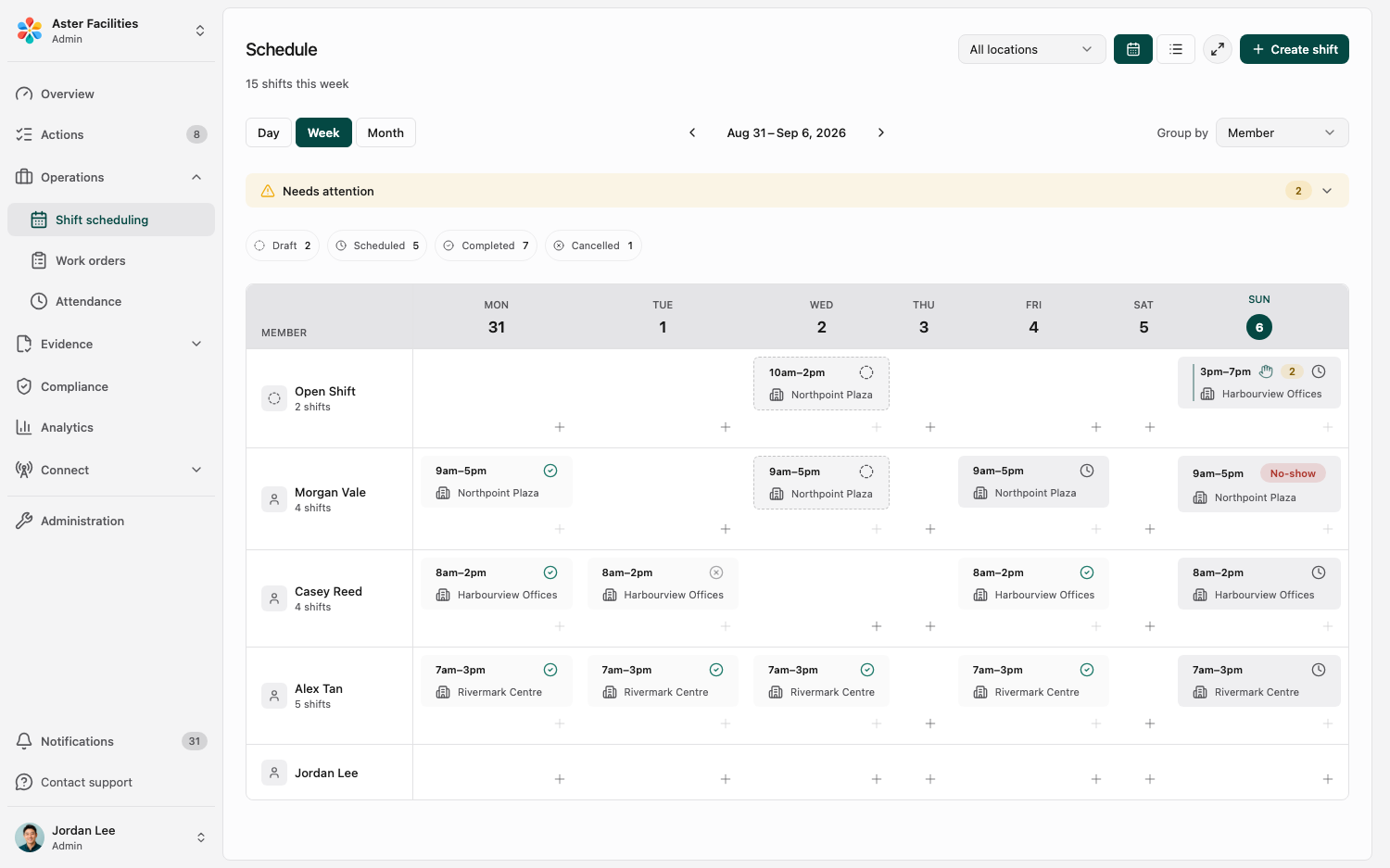The image size is (1390, 868).
Task: Go to next week arrow
Action: point(881,132)
